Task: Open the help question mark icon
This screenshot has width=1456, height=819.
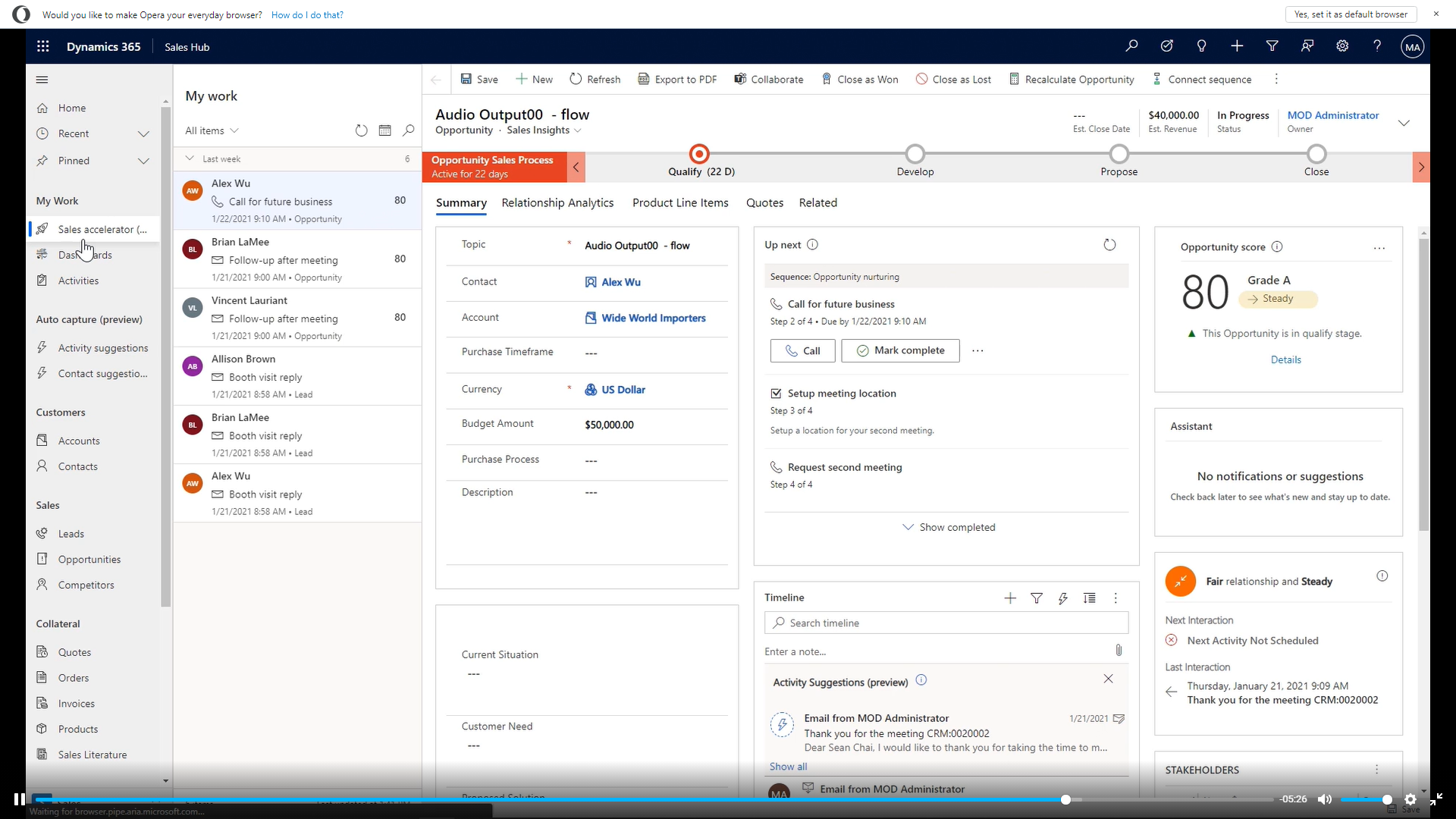Action: click(1377, 46)
